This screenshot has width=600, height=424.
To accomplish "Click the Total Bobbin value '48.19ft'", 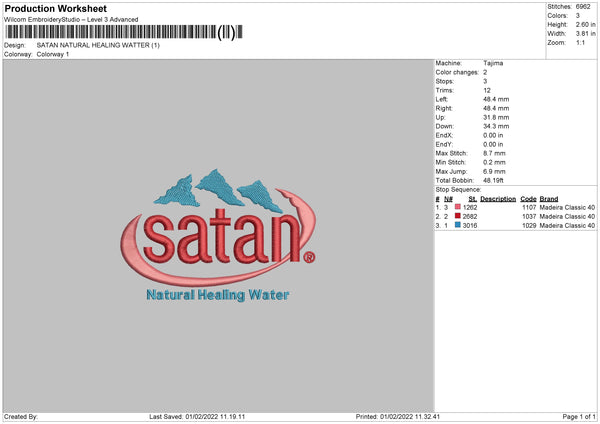I will point(493,180).
